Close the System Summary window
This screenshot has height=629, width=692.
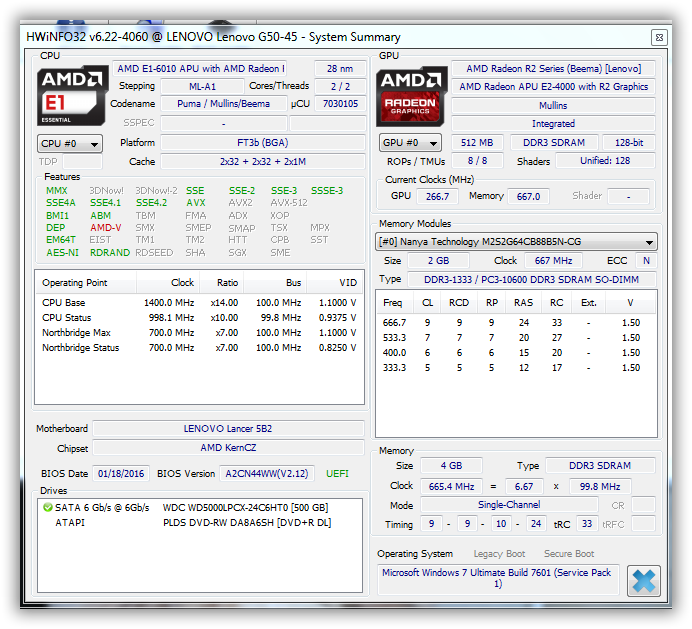[x=659, y=38]
